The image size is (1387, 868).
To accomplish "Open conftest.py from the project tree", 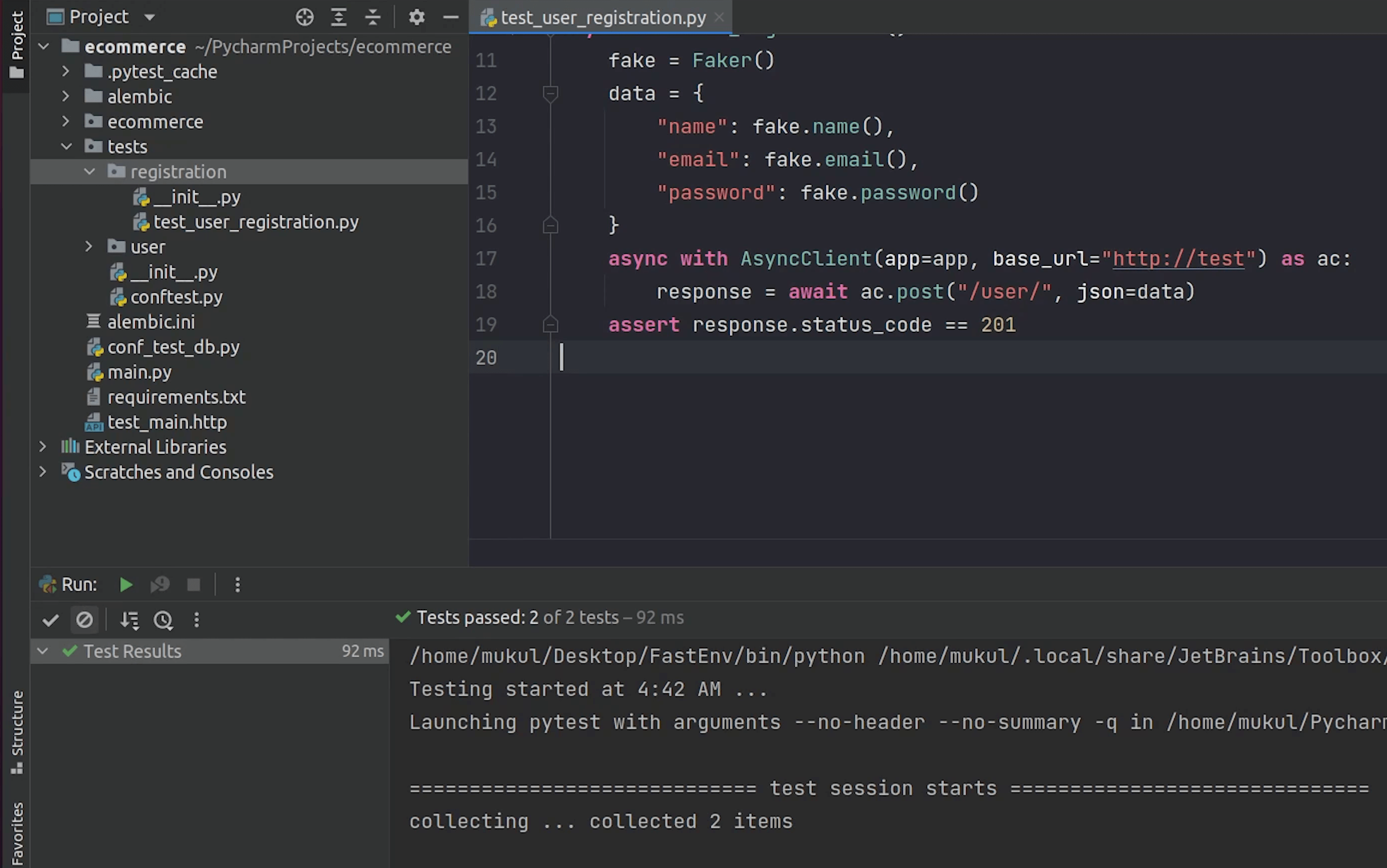I will pyautogui.click(x=176, y=297).
